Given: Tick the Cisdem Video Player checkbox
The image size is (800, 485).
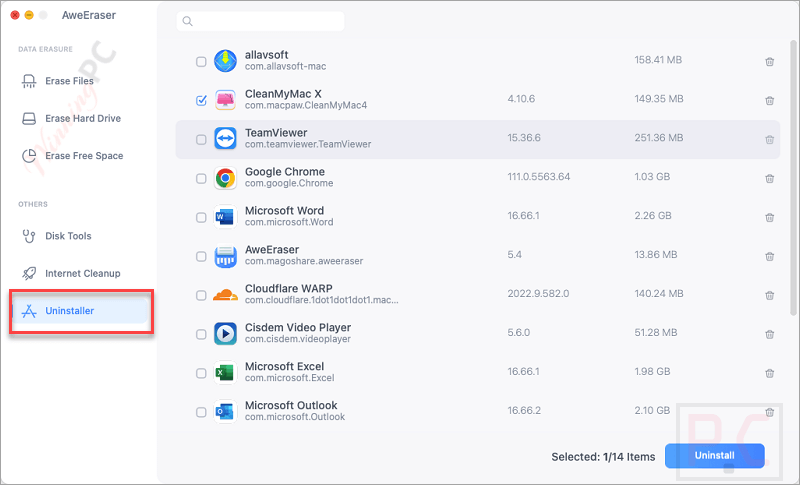Looking at the screenshot, I should point(201,334).
